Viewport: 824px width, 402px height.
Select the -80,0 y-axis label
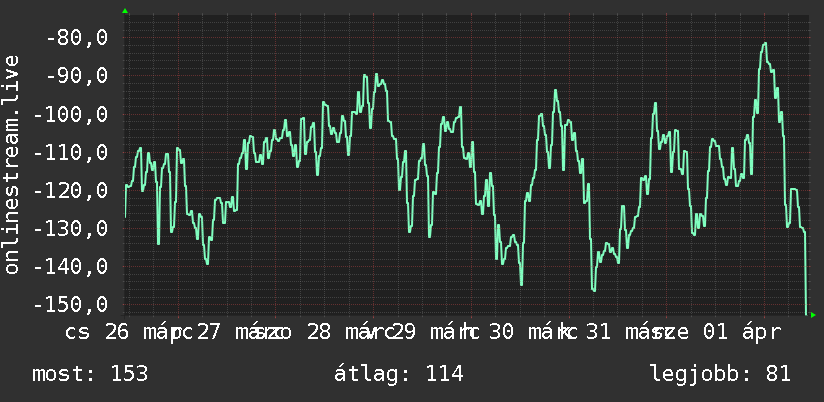point(77,38)
